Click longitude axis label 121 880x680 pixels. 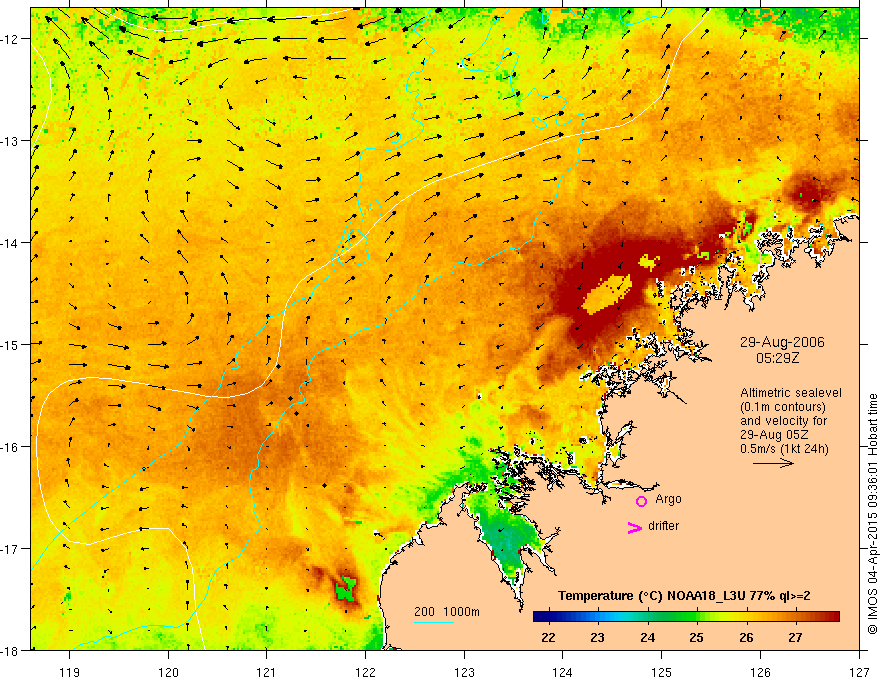point(267,672)
